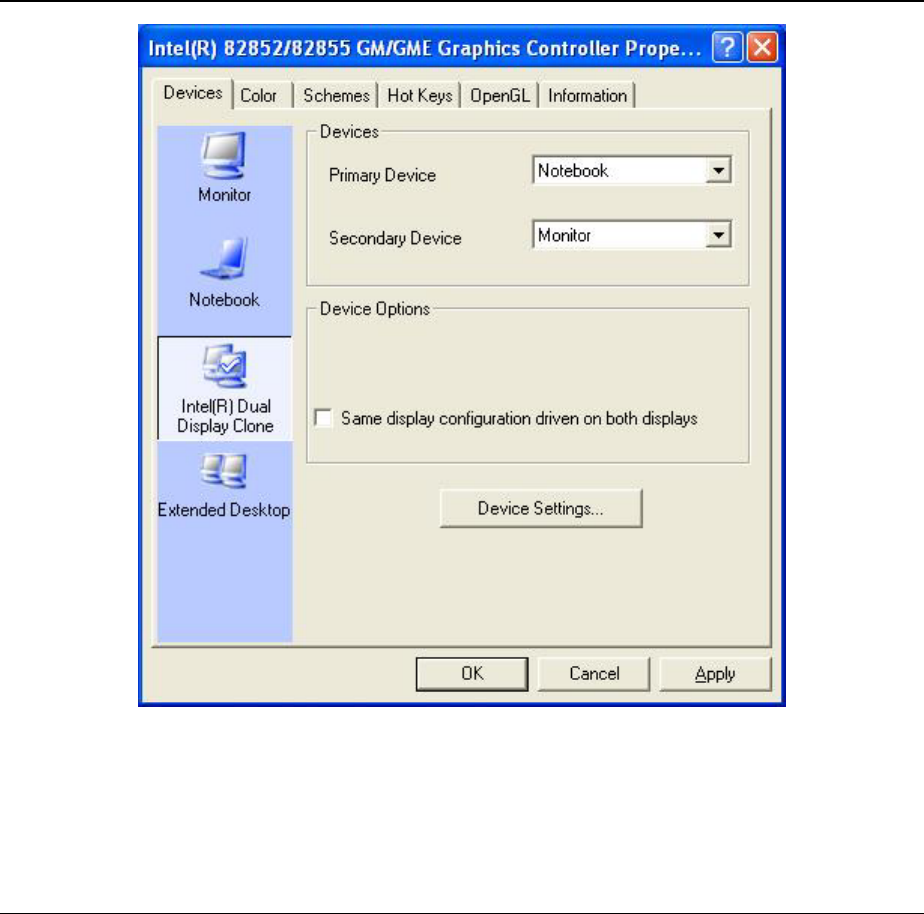Click the Secondary Device label
924x914 pixels.
tap(395, 238)
